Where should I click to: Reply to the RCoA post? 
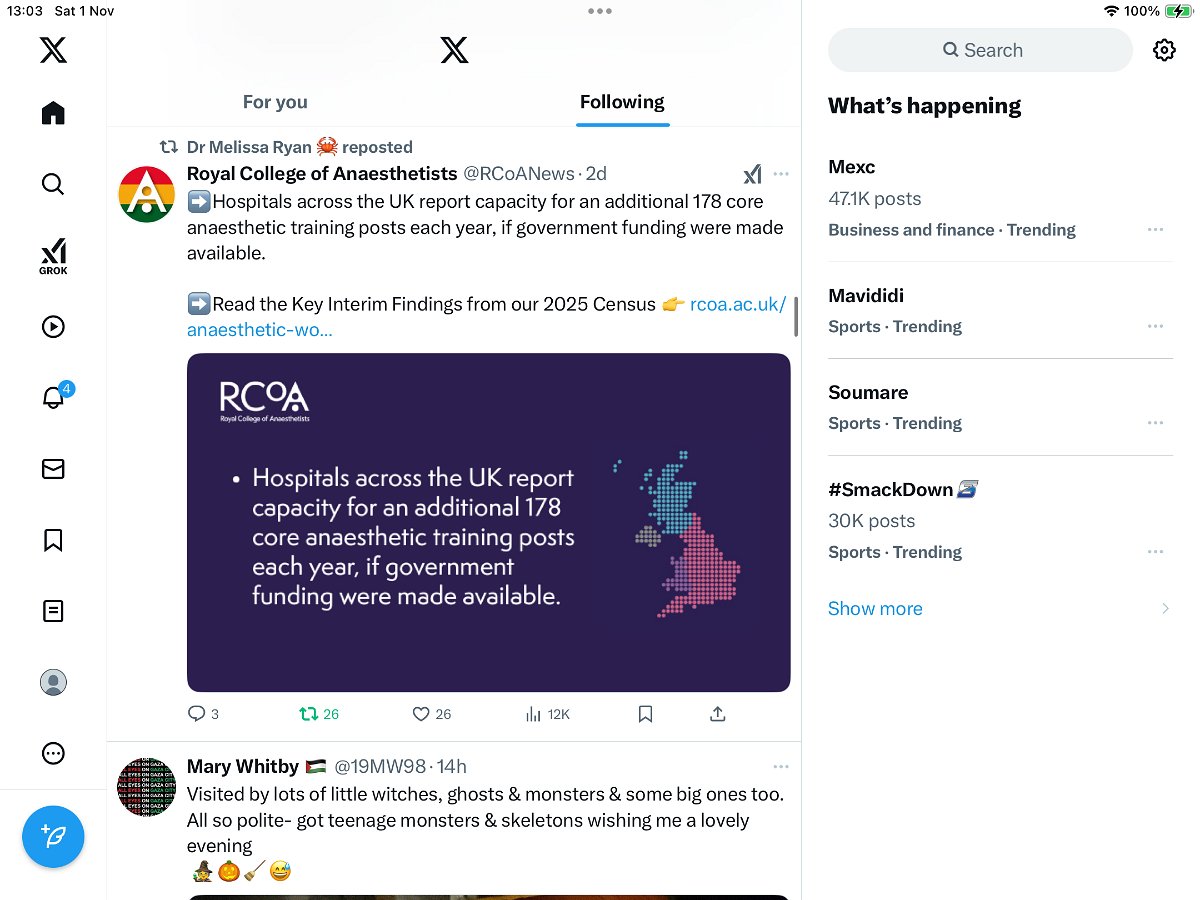(197, 714)
